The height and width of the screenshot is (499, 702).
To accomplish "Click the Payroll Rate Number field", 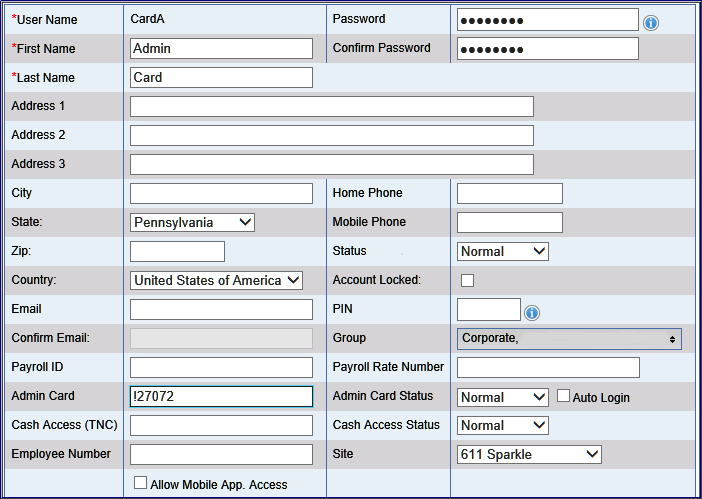I will (547, 367).
